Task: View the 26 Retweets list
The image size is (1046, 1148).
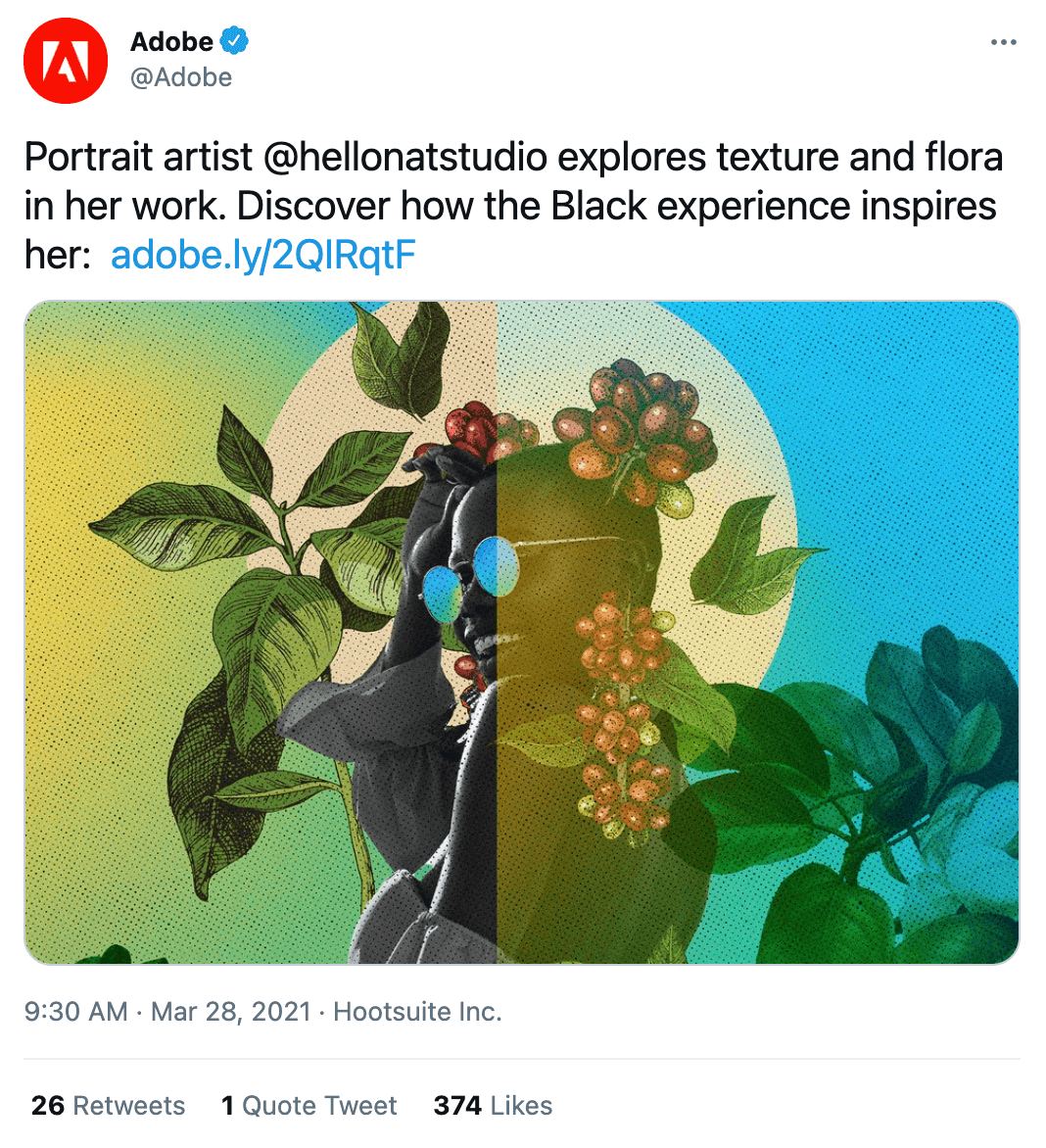Action: point(108,1106)
